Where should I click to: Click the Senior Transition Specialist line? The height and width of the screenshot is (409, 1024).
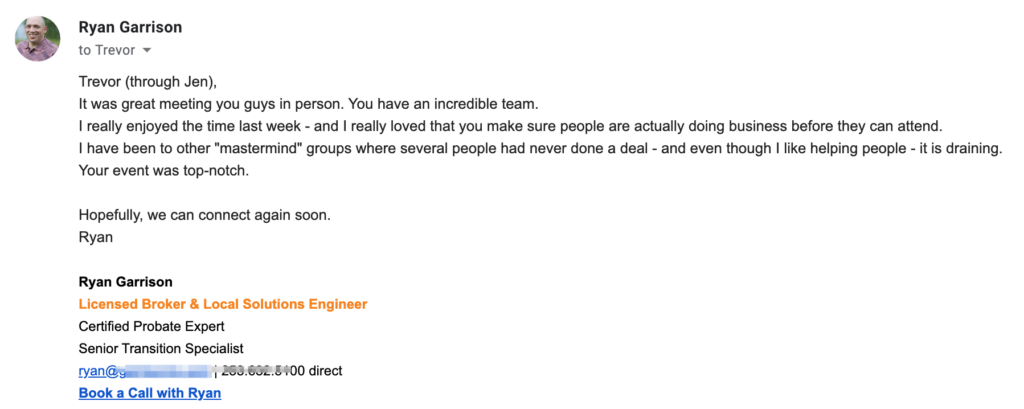[161, 349]
